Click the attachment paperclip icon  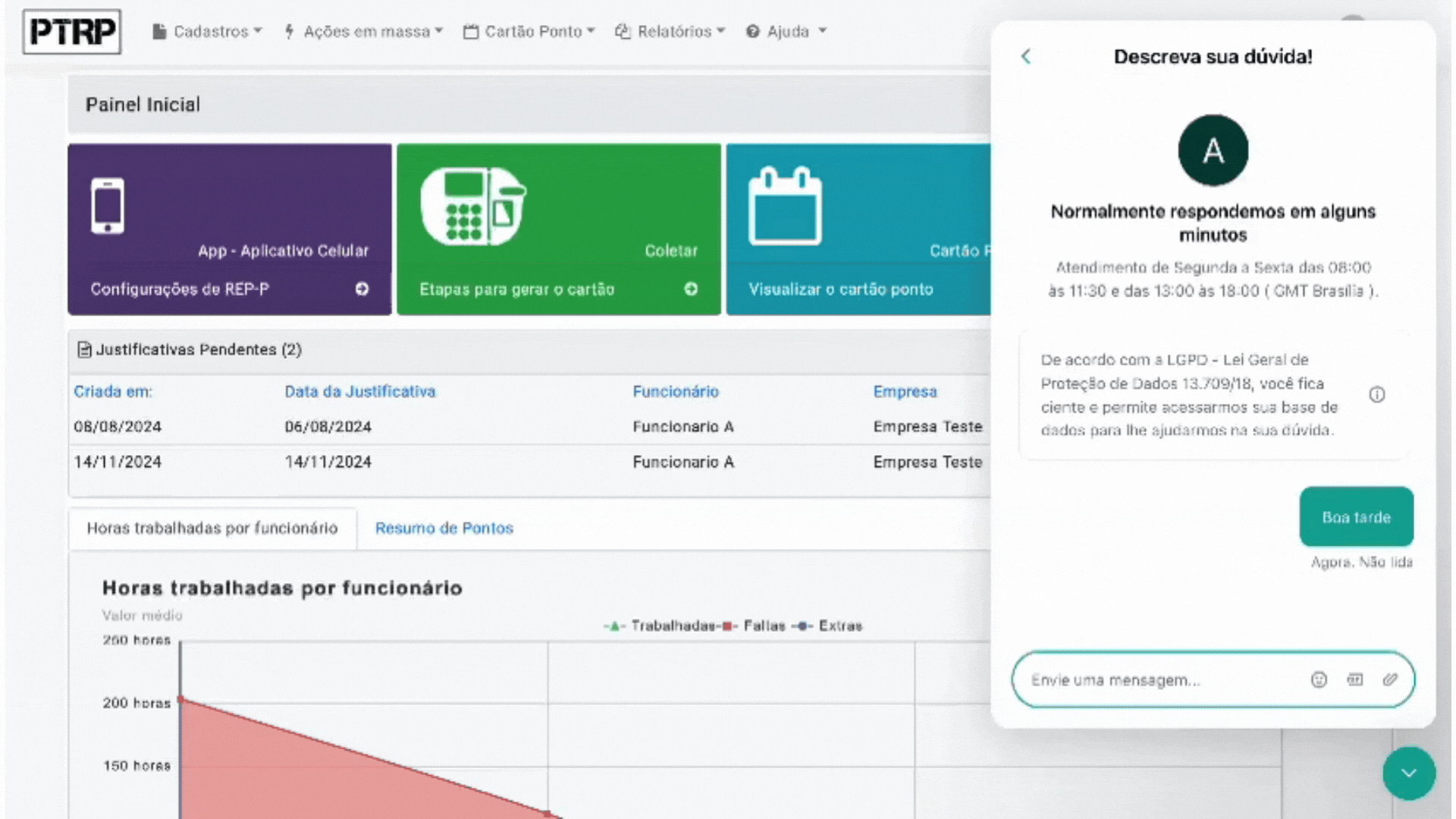[1389, 679]
